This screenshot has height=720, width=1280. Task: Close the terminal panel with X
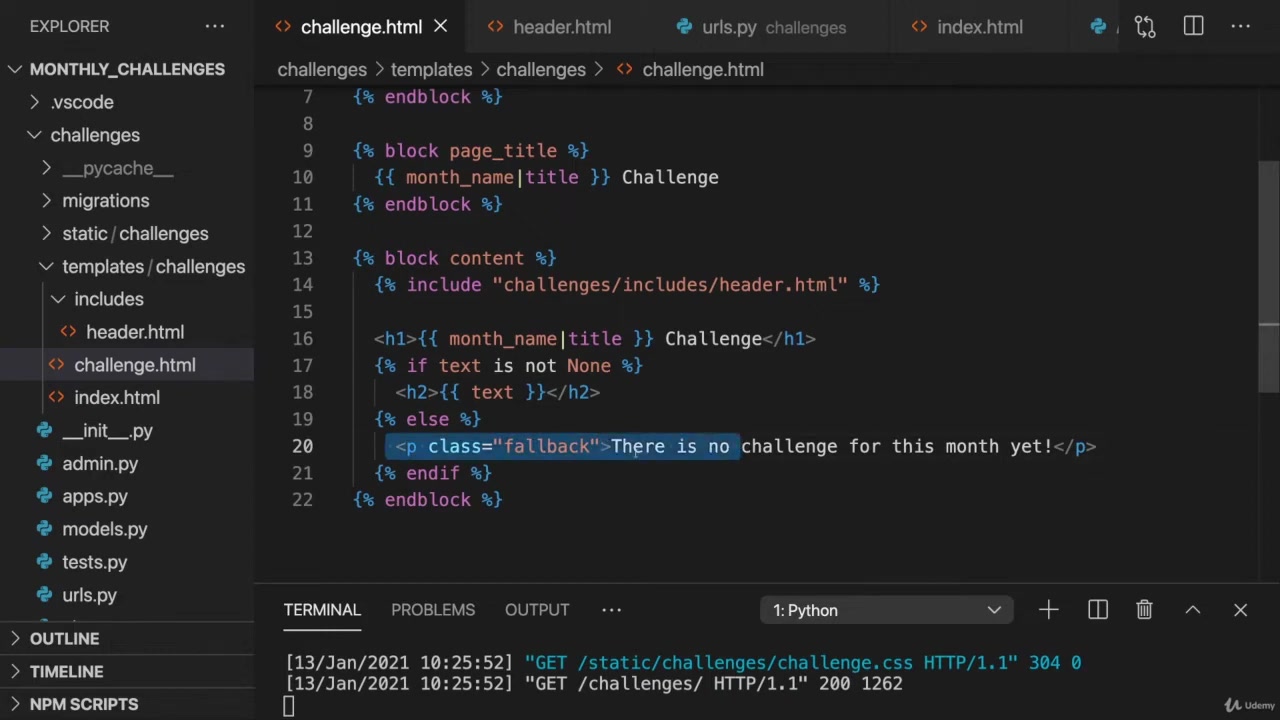tap(1240, 610)
